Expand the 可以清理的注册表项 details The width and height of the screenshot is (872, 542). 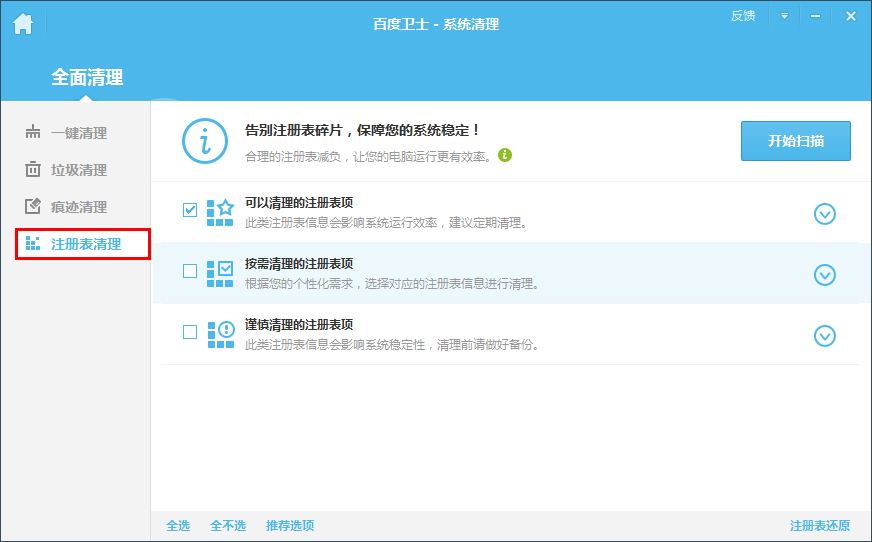[x=825, y=214]
